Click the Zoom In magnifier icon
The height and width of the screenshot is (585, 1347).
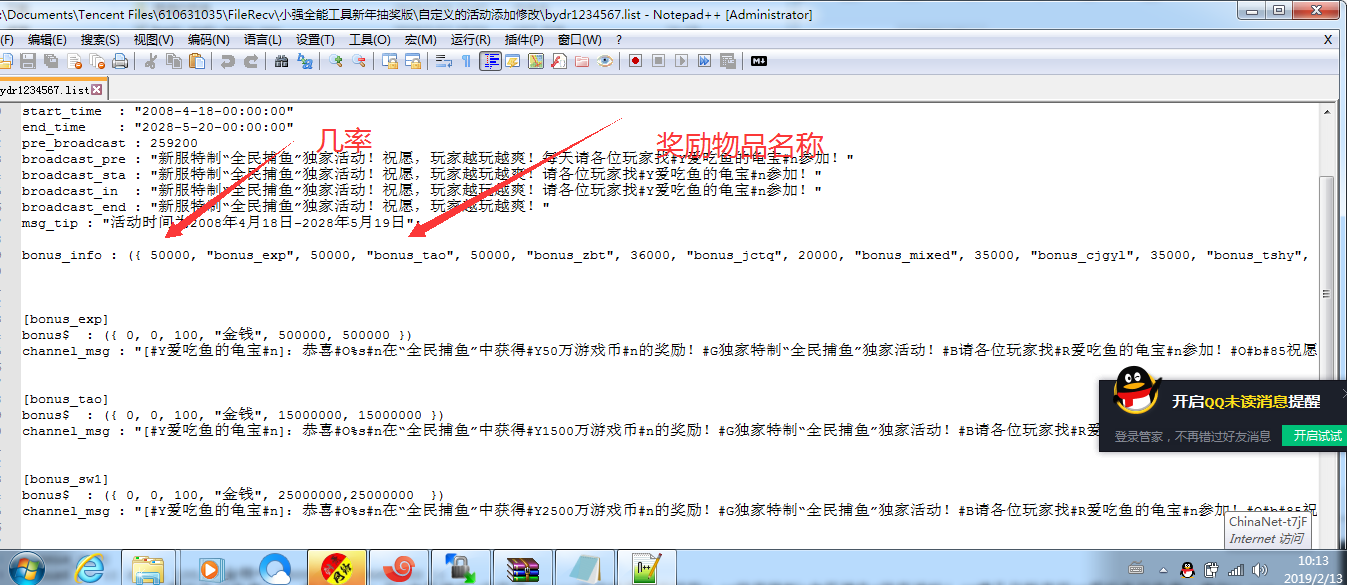[336, 61]
